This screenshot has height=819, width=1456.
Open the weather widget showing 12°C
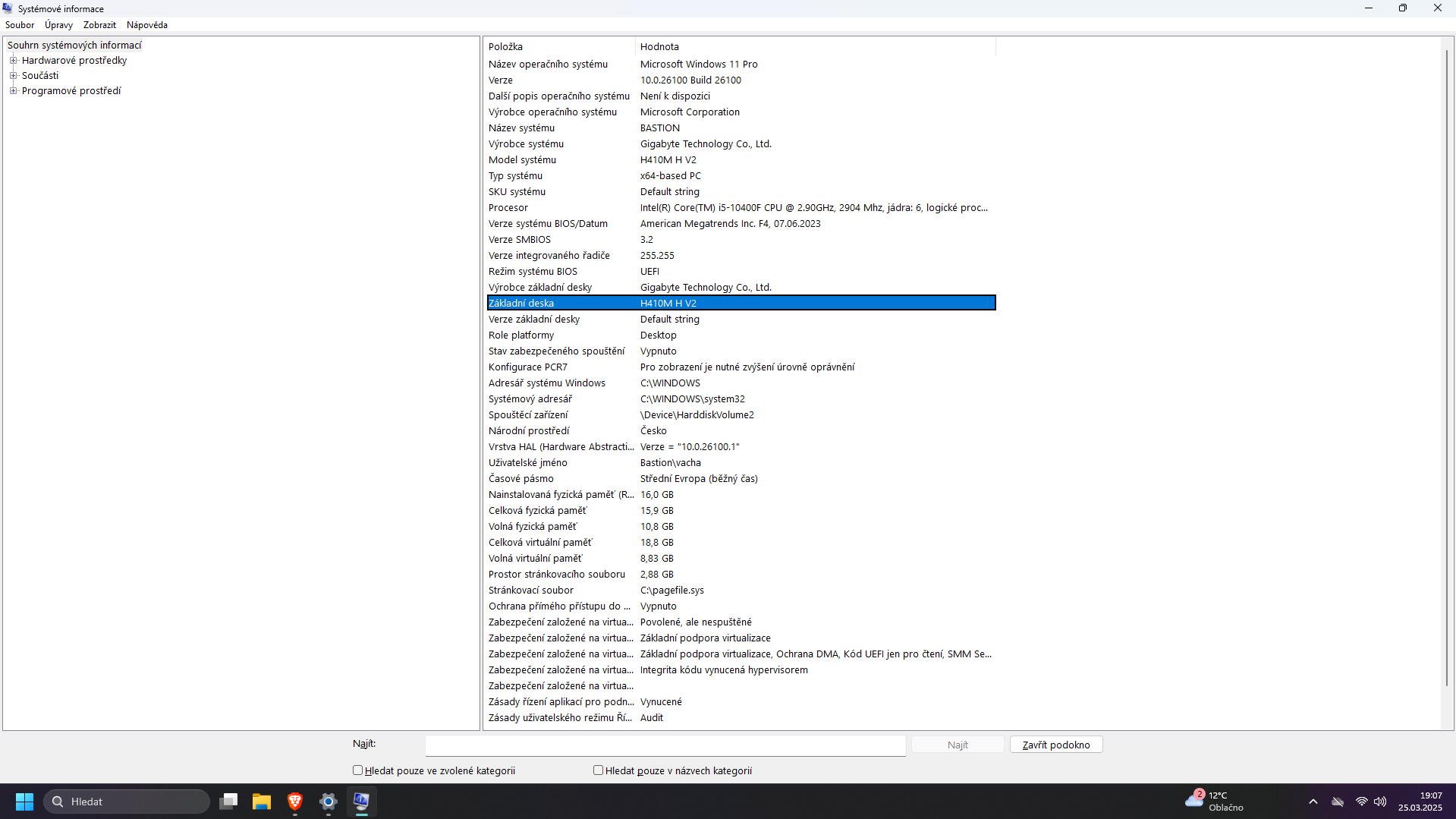coord(1215,802)
